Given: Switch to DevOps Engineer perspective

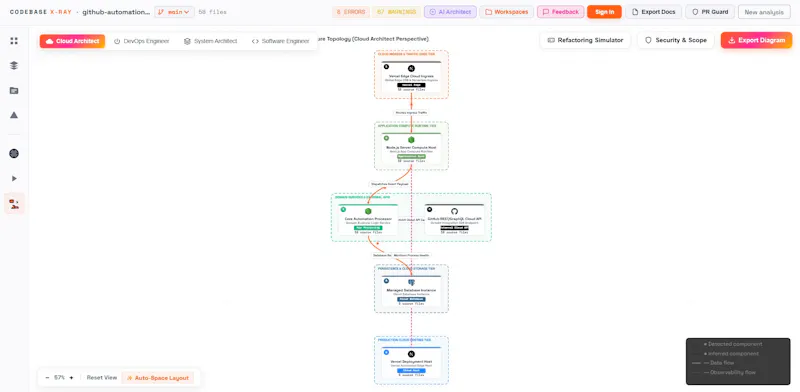Looking at the screenshot, I should click(141, 41).
